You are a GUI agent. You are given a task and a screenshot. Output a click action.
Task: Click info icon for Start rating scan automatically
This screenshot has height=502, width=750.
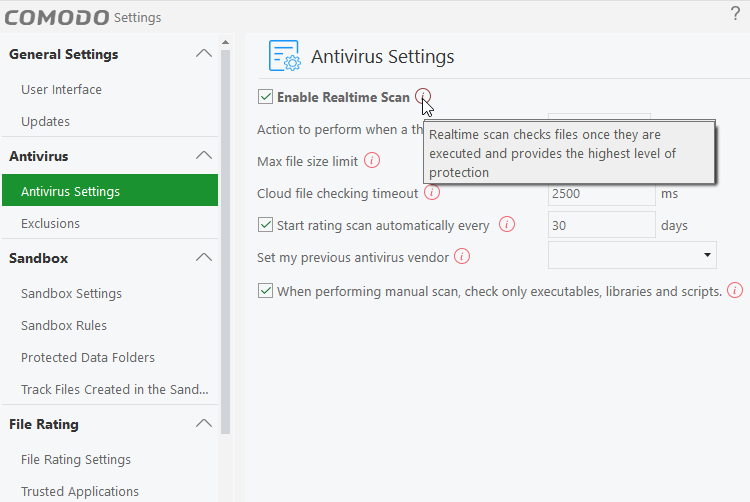click(x=507, y=224)
